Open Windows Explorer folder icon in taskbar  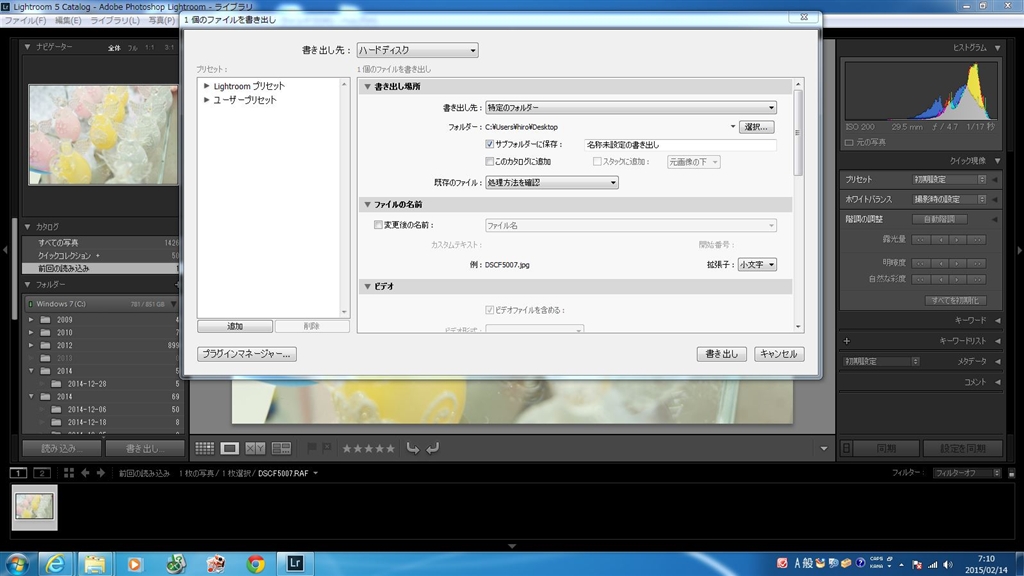(x=95, y=564)
